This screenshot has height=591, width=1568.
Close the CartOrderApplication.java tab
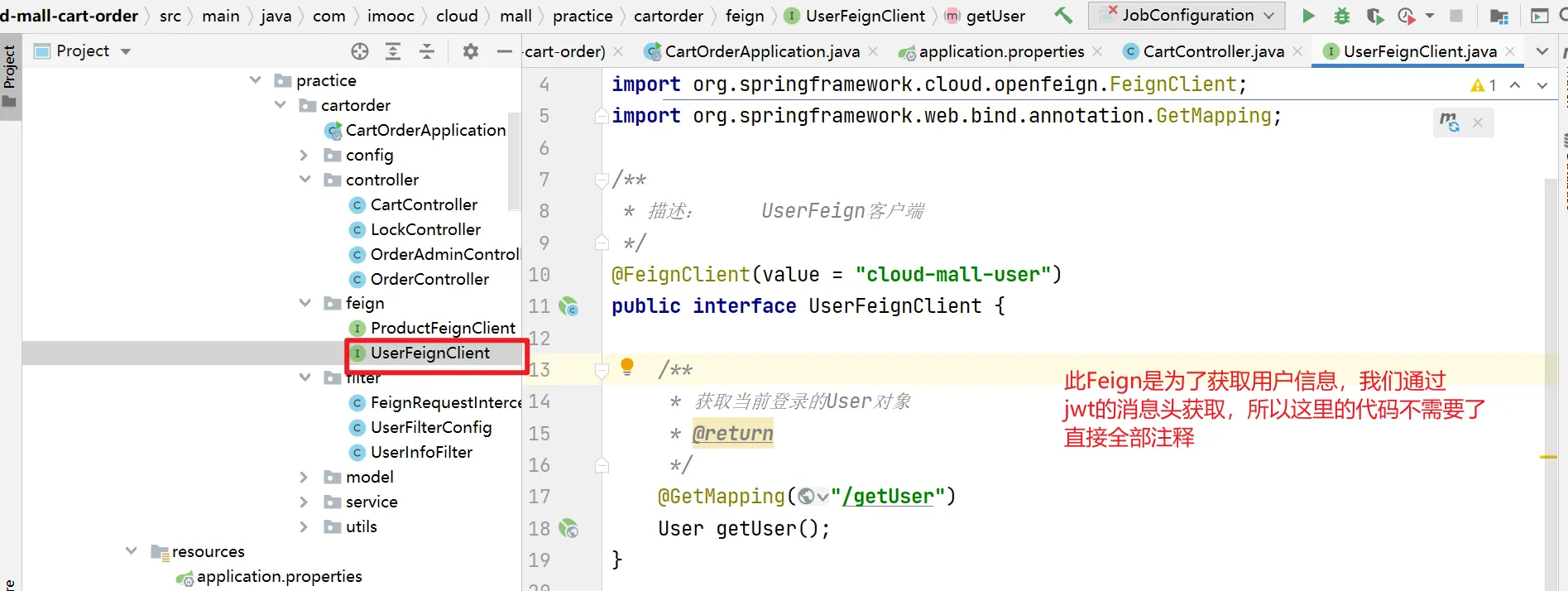[x=873, y=51]
